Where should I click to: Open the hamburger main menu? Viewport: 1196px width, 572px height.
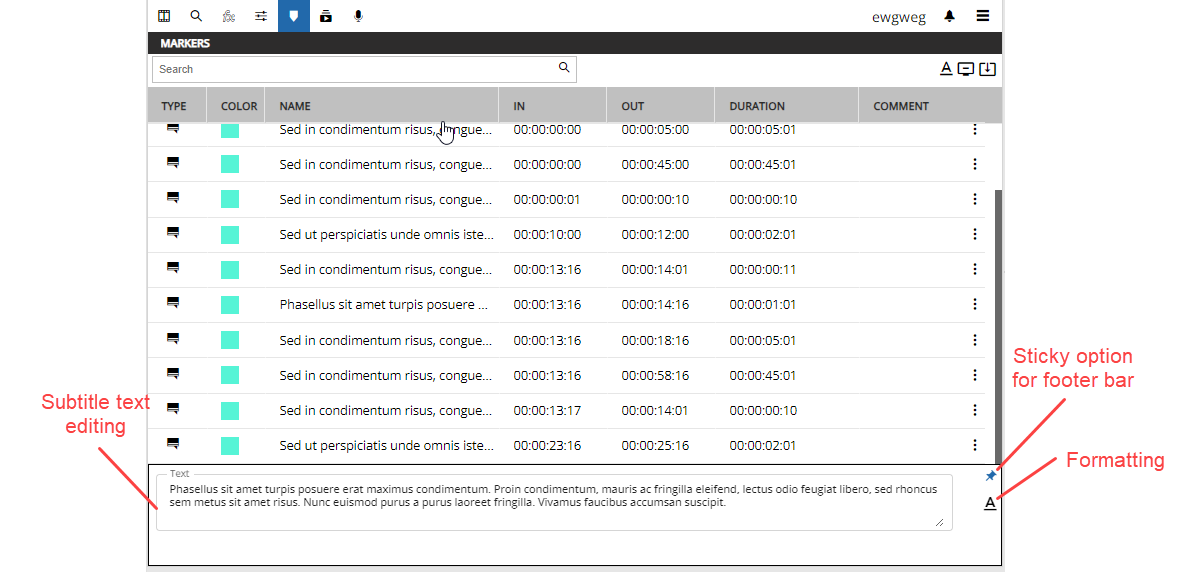pyautogui.click(x=983, y=16)
